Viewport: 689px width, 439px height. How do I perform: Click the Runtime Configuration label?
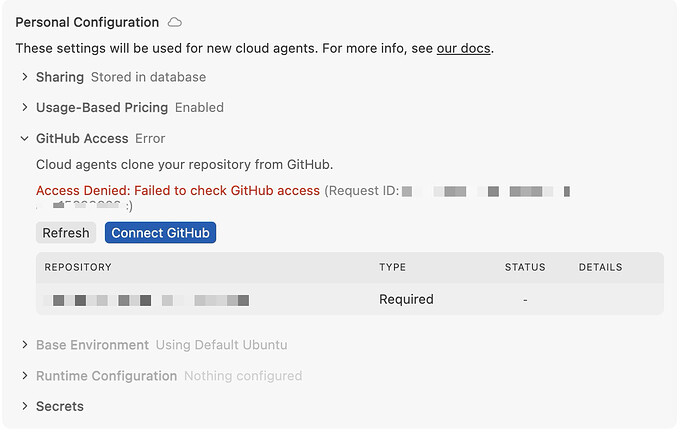coord(106,376)
